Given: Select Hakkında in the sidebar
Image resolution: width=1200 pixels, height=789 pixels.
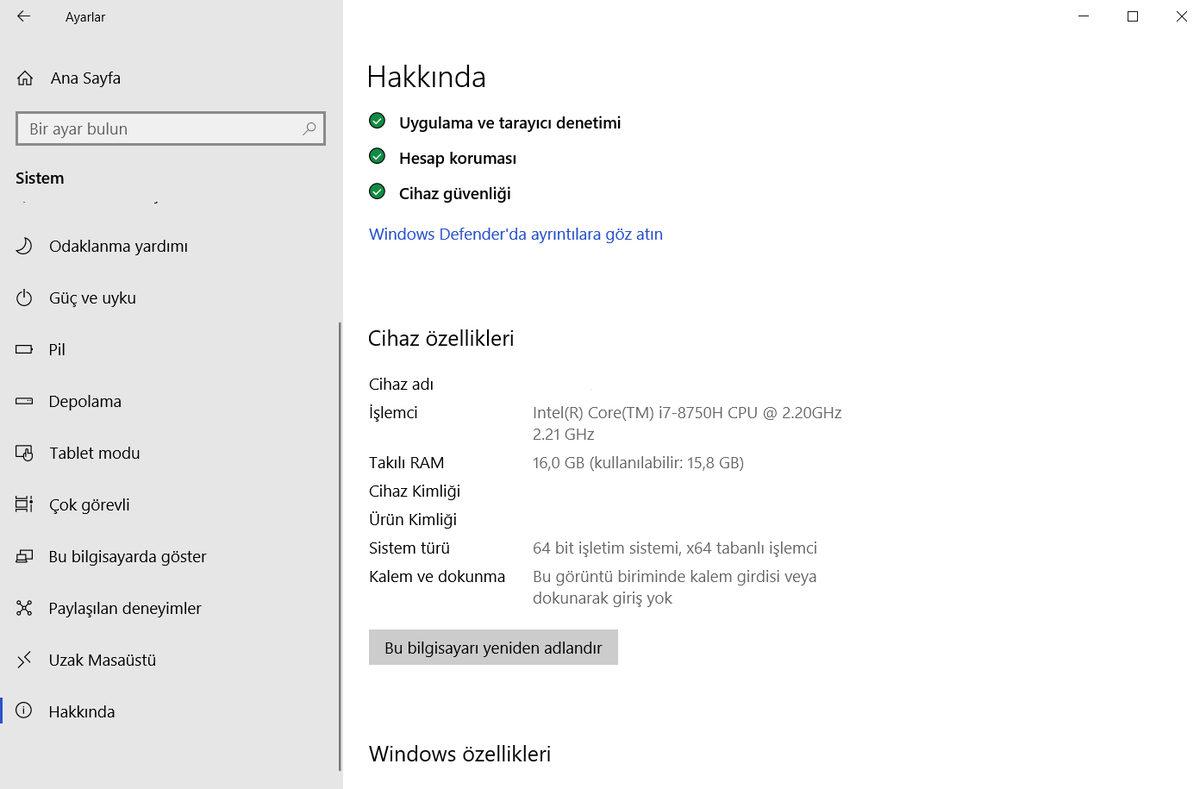Looking at the screenshot, I should (82, 712).
